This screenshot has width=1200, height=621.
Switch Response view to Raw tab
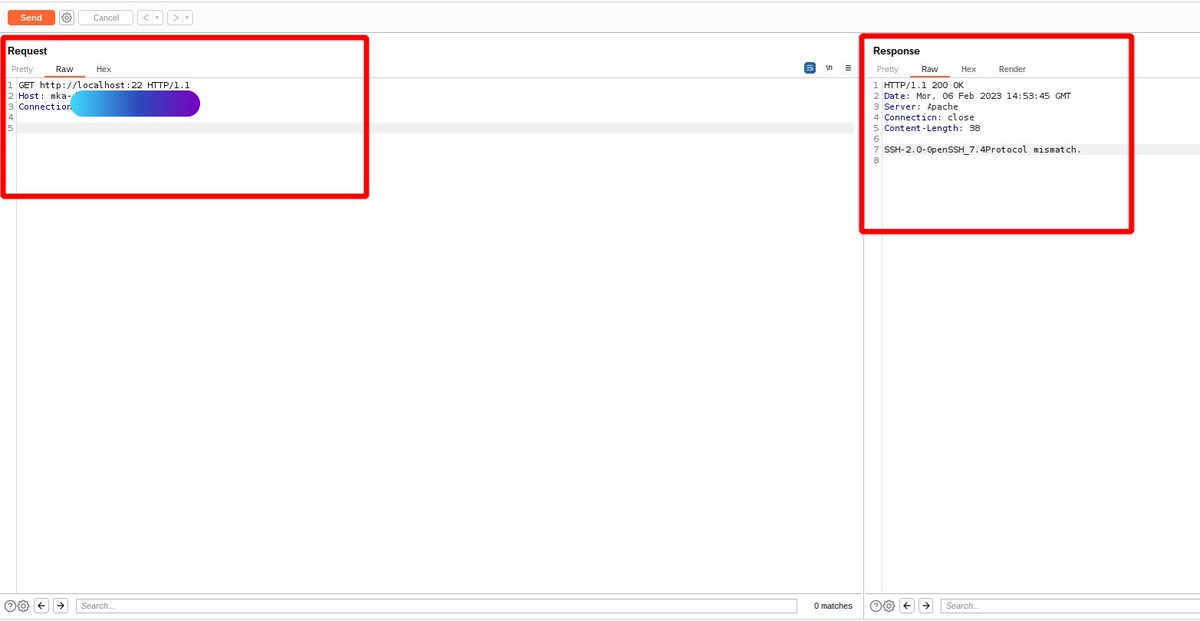point(929,69)
